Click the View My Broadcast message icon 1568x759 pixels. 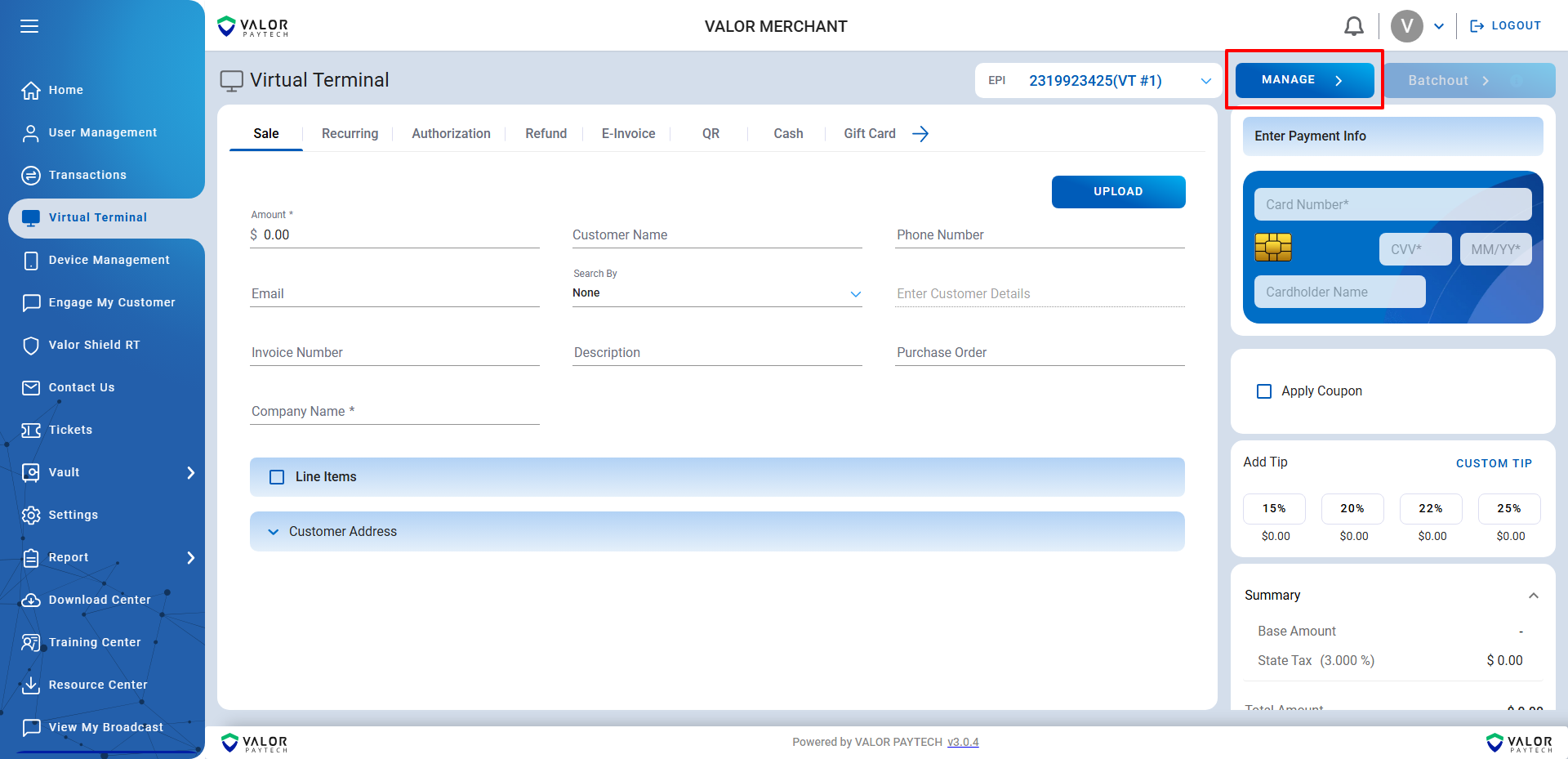(x=31, y=727)
